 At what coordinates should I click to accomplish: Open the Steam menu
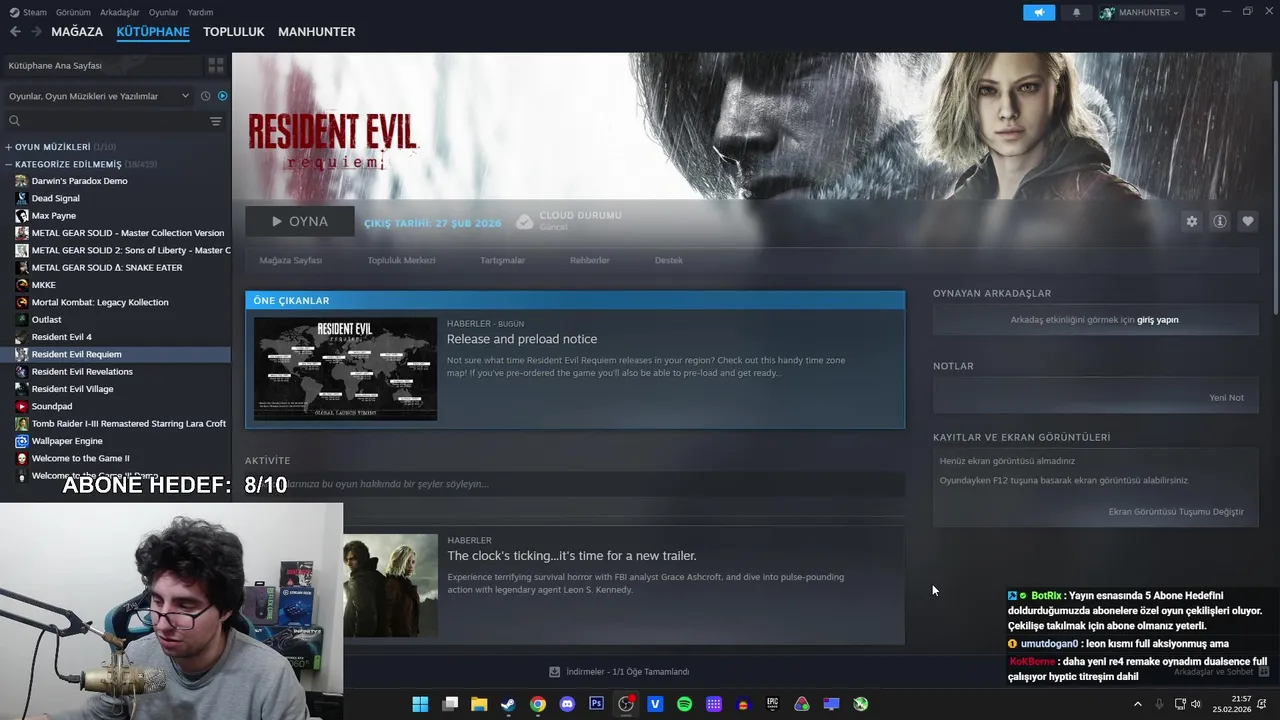tap(29, 12)
